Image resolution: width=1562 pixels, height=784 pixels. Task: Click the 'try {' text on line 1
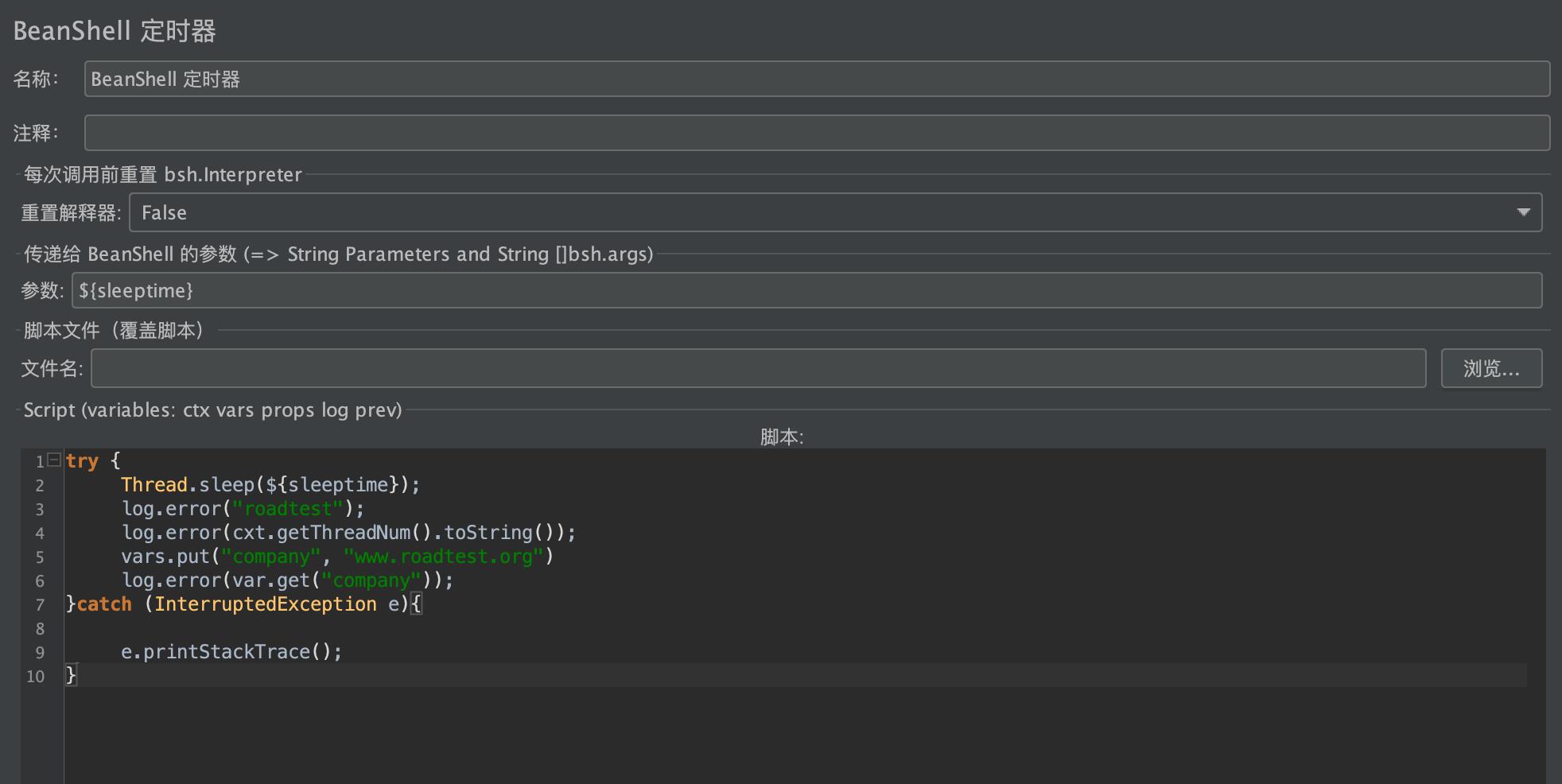point(93,460)
